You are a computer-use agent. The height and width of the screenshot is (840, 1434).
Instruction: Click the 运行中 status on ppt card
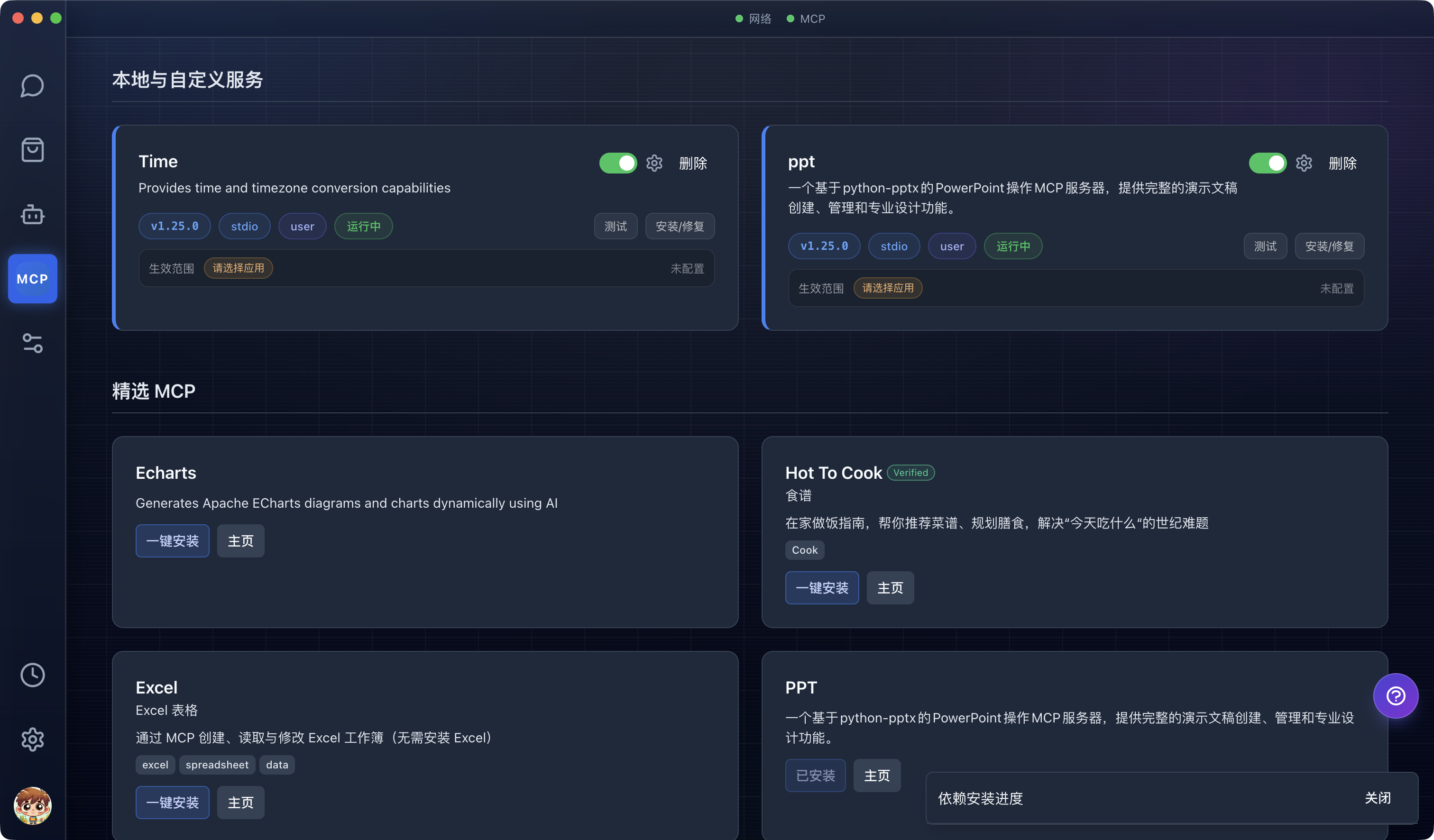click(1013, 246)
